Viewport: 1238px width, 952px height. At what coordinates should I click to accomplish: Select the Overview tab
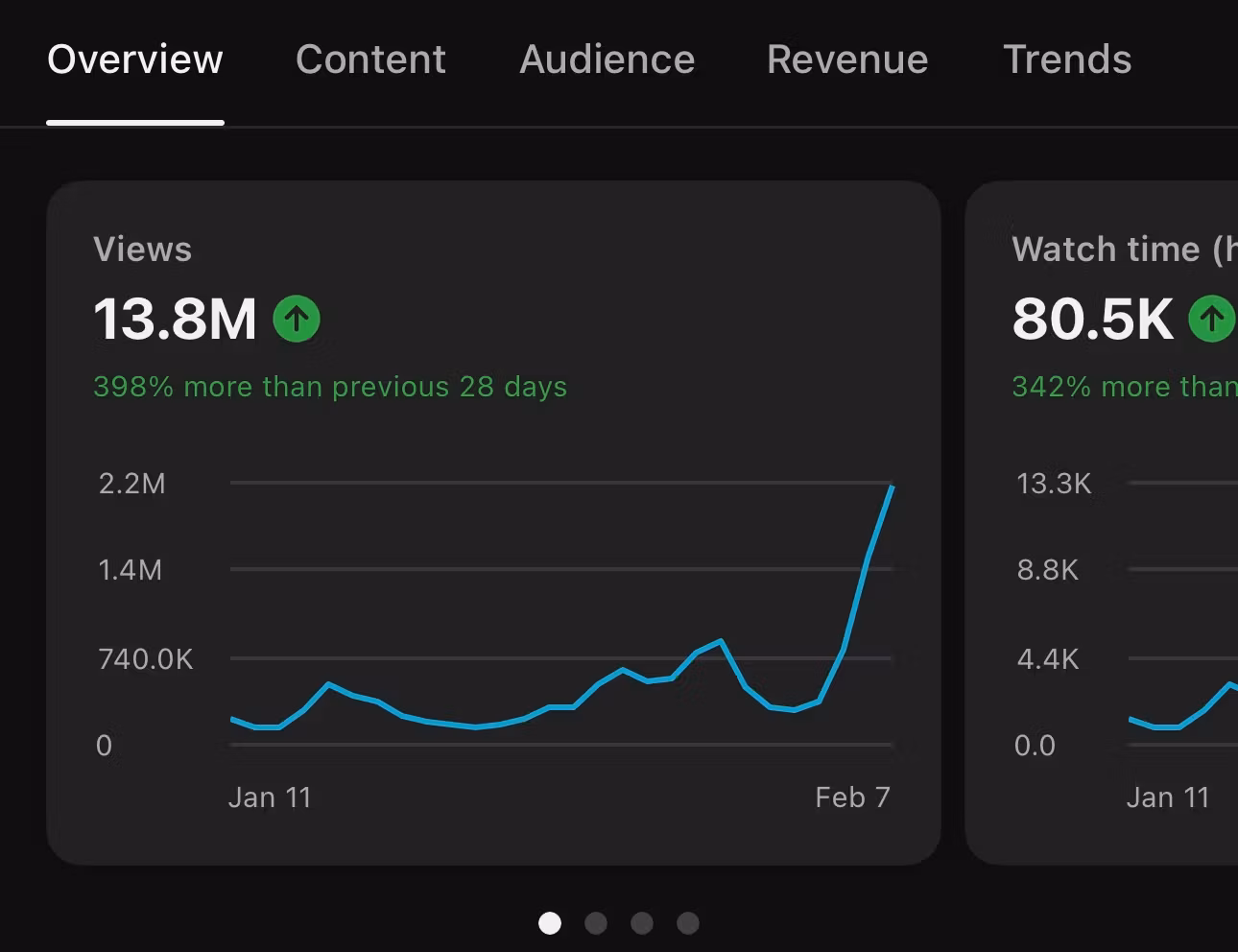135,59
